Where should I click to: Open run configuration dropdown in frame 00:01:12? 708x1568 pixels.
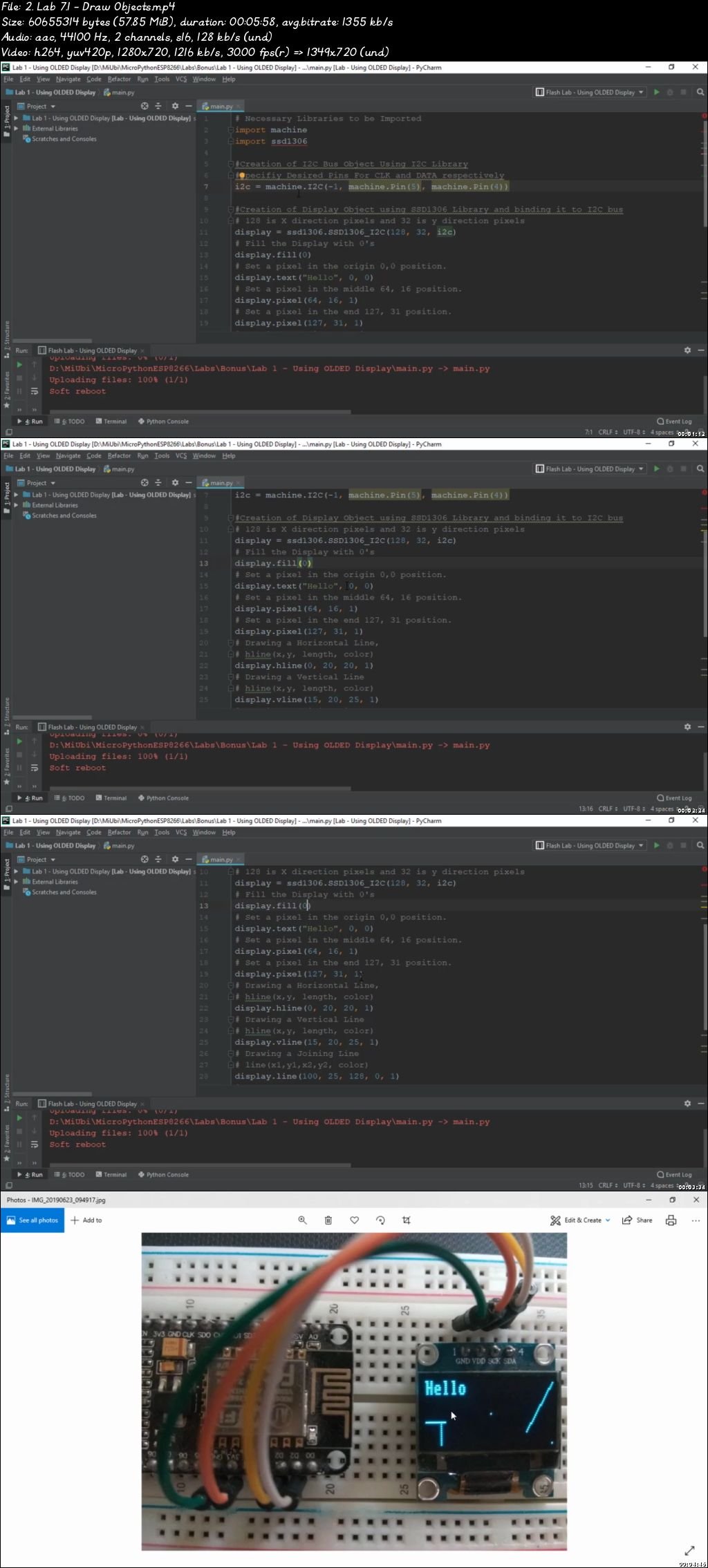point(590,92)
